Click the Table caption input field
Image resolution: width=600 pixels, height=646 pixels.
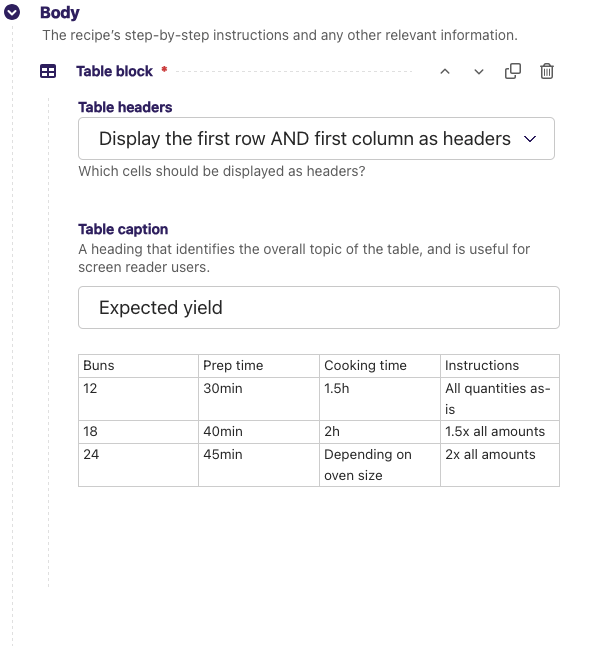point(318,308)
